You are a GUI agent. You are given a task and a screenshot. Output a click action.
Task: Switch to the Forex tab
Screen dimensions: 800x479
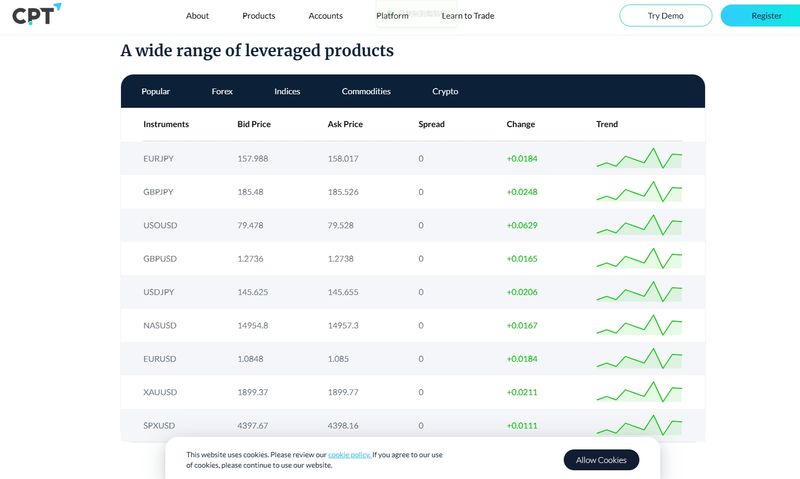tap(222, 91)
